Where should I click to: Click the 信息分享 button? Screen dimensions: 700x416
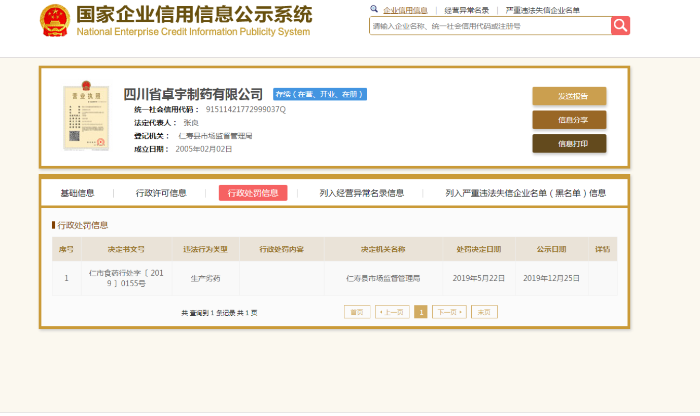pyautogui.click(x=569, y=120)
